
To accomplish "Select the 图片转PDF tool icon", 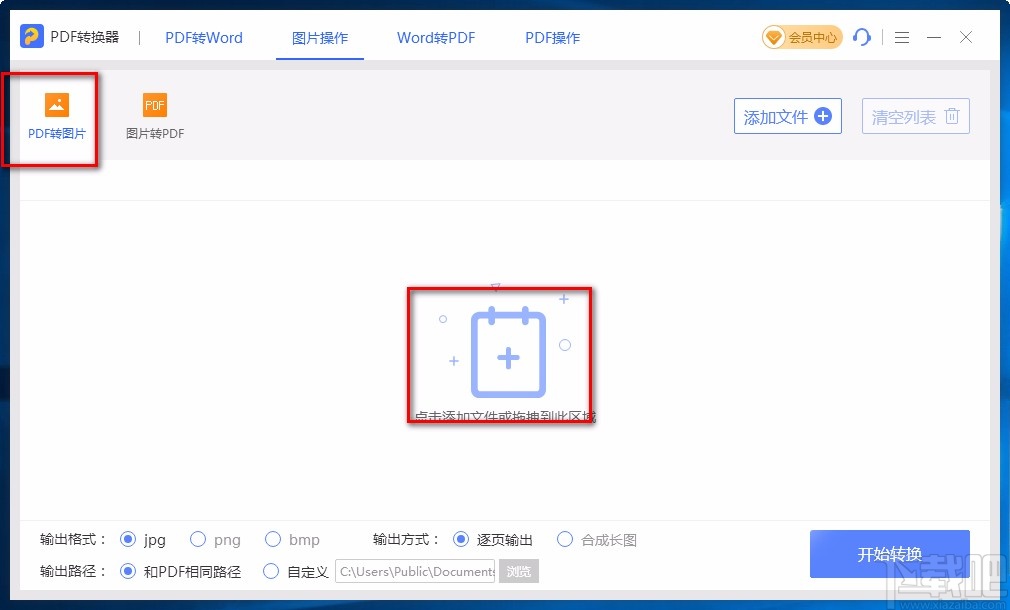I will pos(154,105).
